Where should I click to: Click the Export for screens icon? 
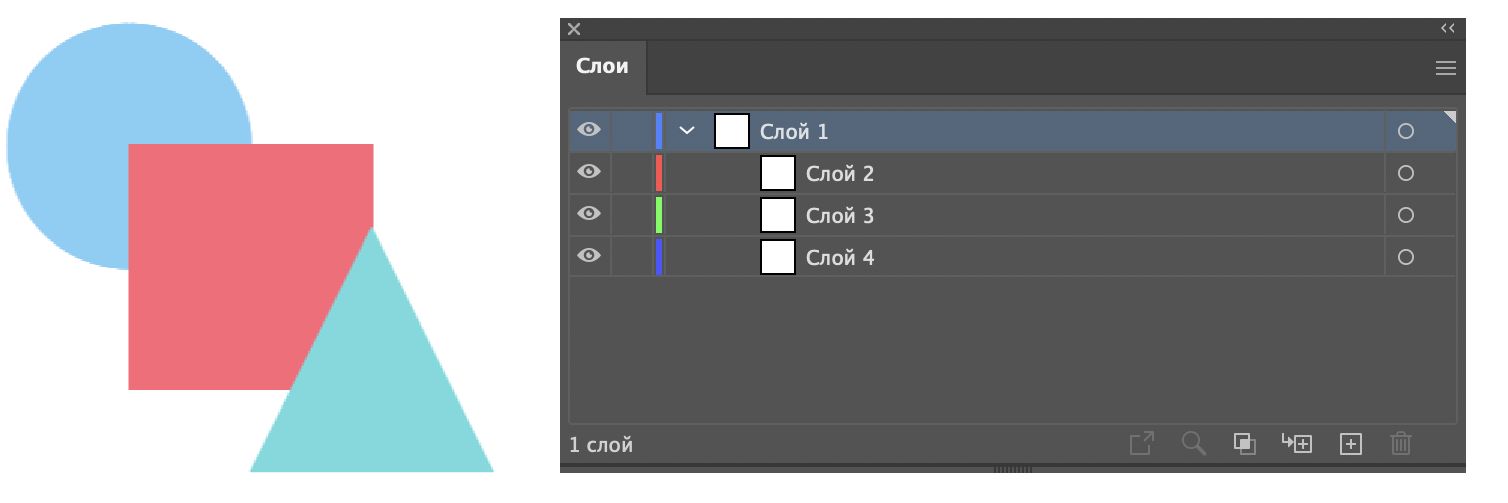click(1142, 444)
